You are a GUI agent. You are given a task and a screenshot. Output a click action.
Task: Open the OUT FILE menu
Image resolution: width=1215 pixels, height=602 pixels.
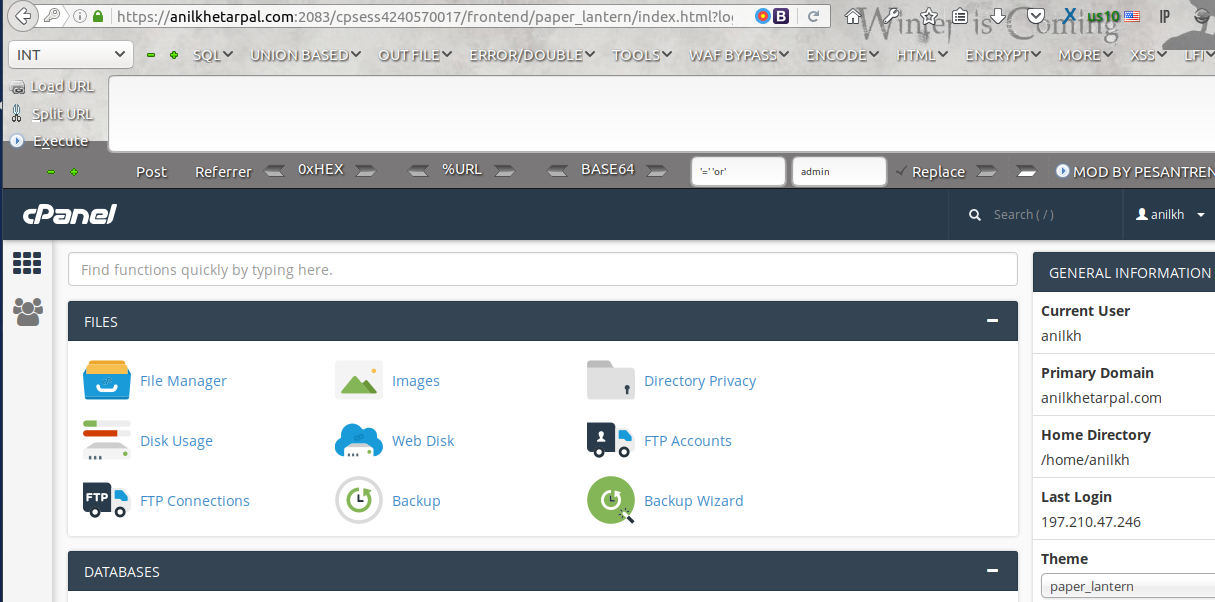pos(415,55)
